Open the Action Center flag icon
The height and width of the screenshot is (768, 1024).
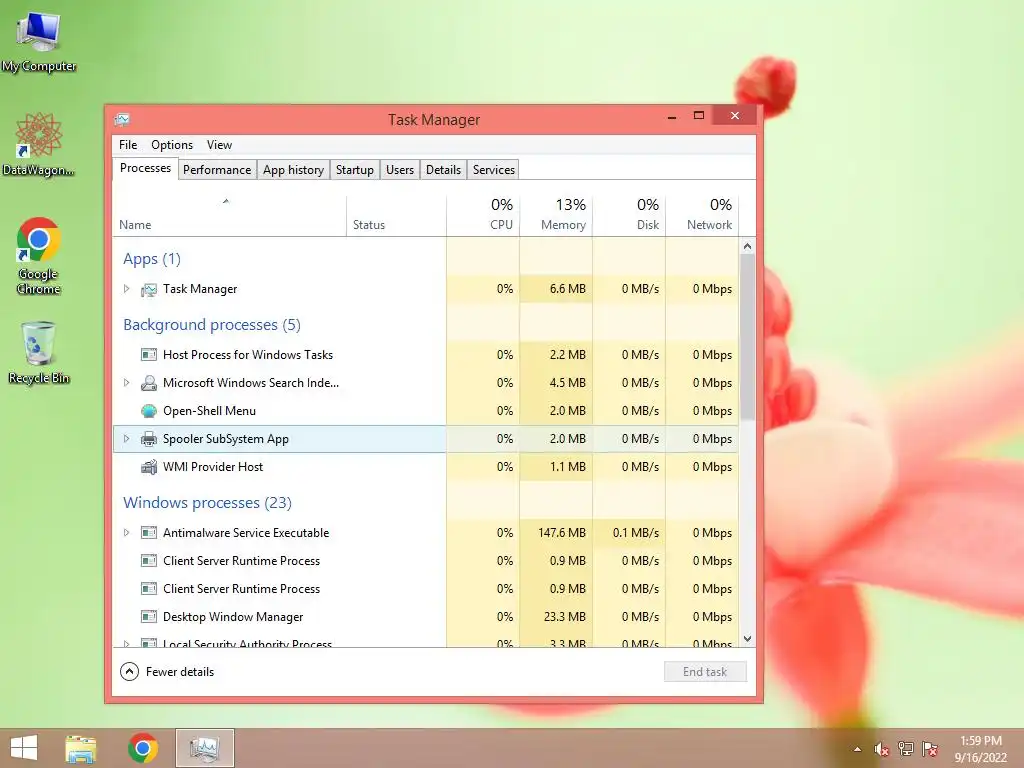coord(930,749)
